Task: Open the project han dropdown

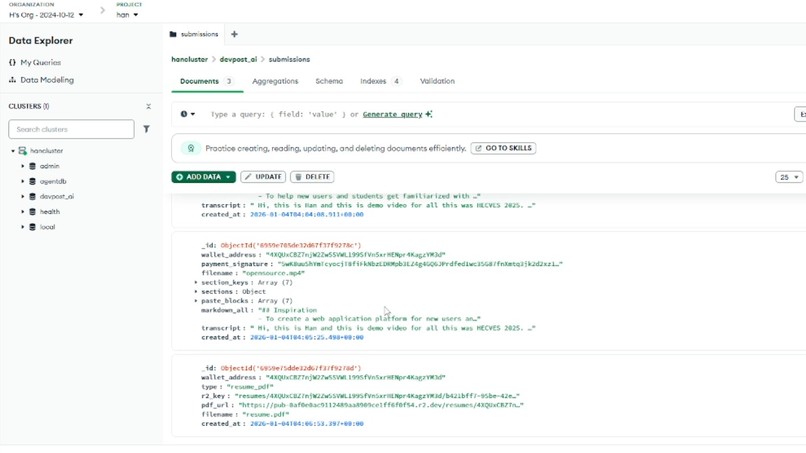Action: pyautogui.click(x=127, y=15)
